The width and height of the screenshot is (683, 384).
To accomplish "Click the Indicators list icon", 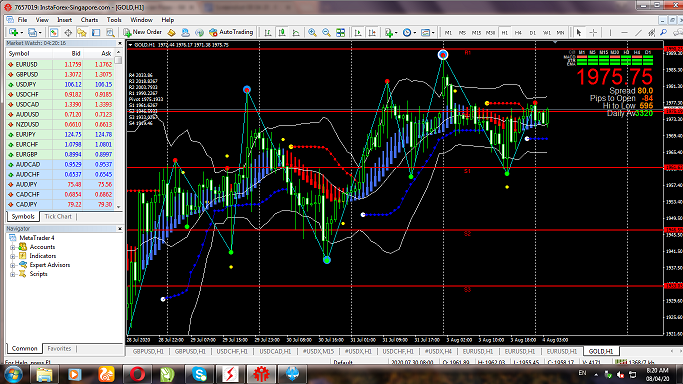I will point(389,32).
